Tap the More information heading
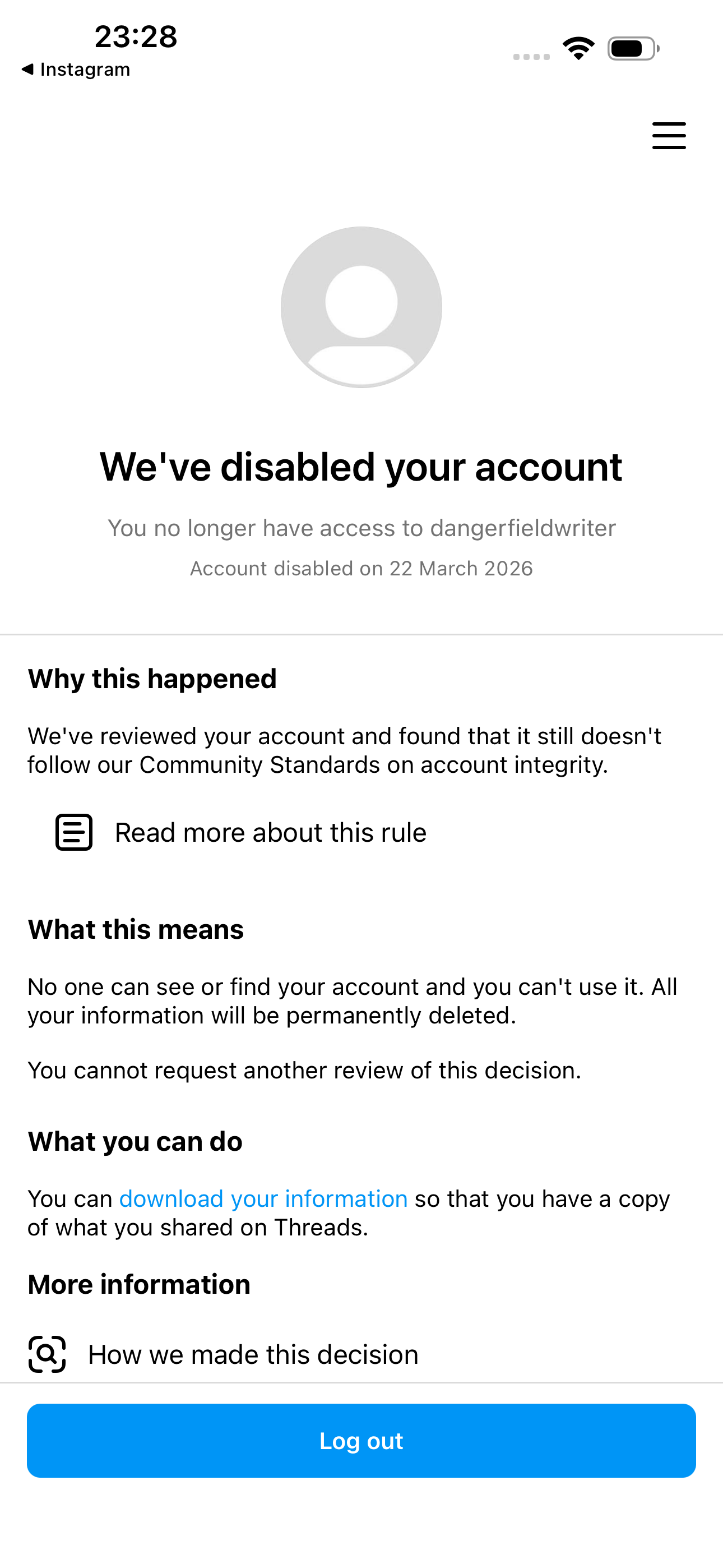 [139, 1284]
